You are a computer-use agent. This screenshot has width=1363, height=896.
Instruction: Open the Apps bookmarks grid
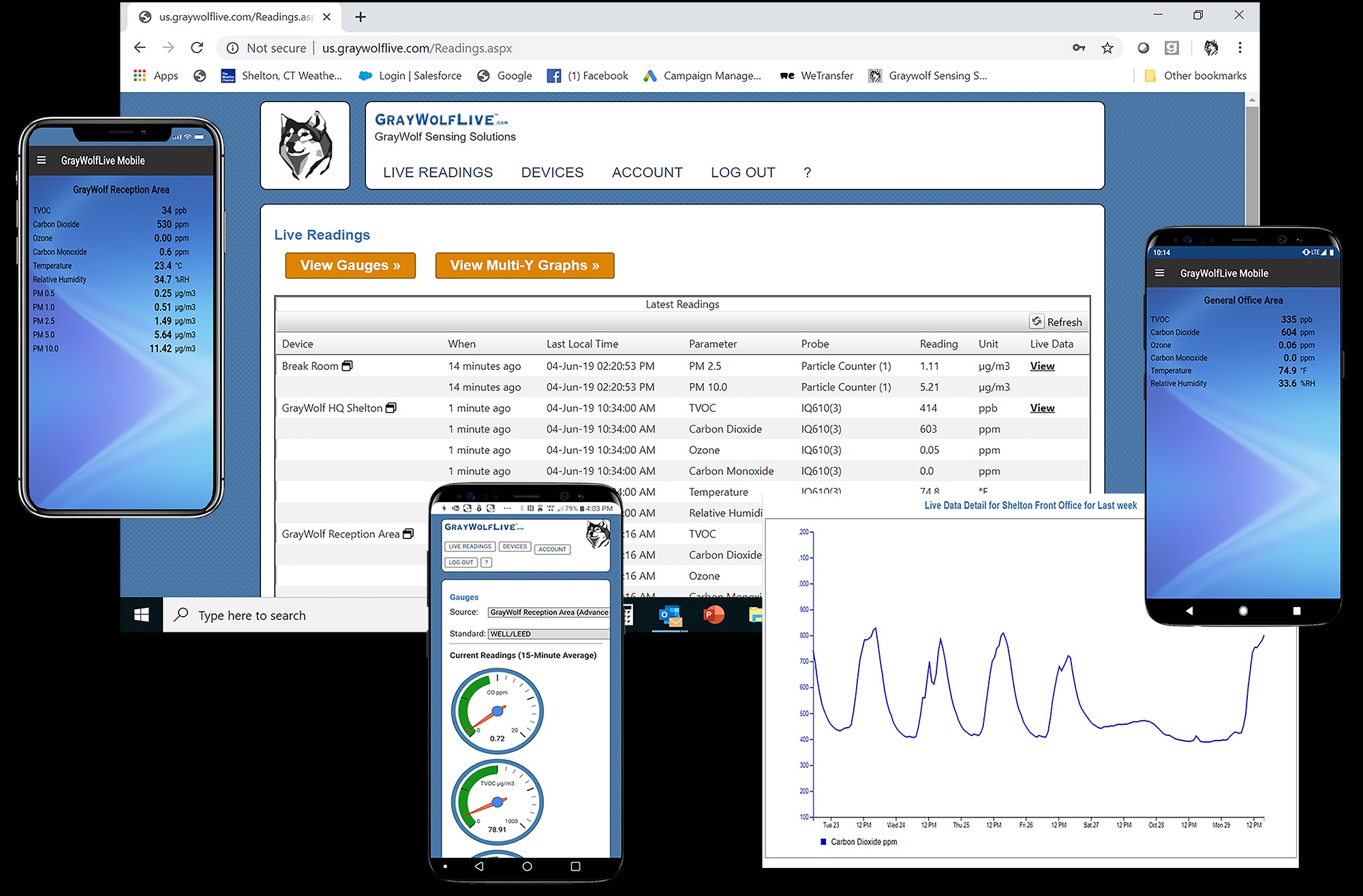156,76
